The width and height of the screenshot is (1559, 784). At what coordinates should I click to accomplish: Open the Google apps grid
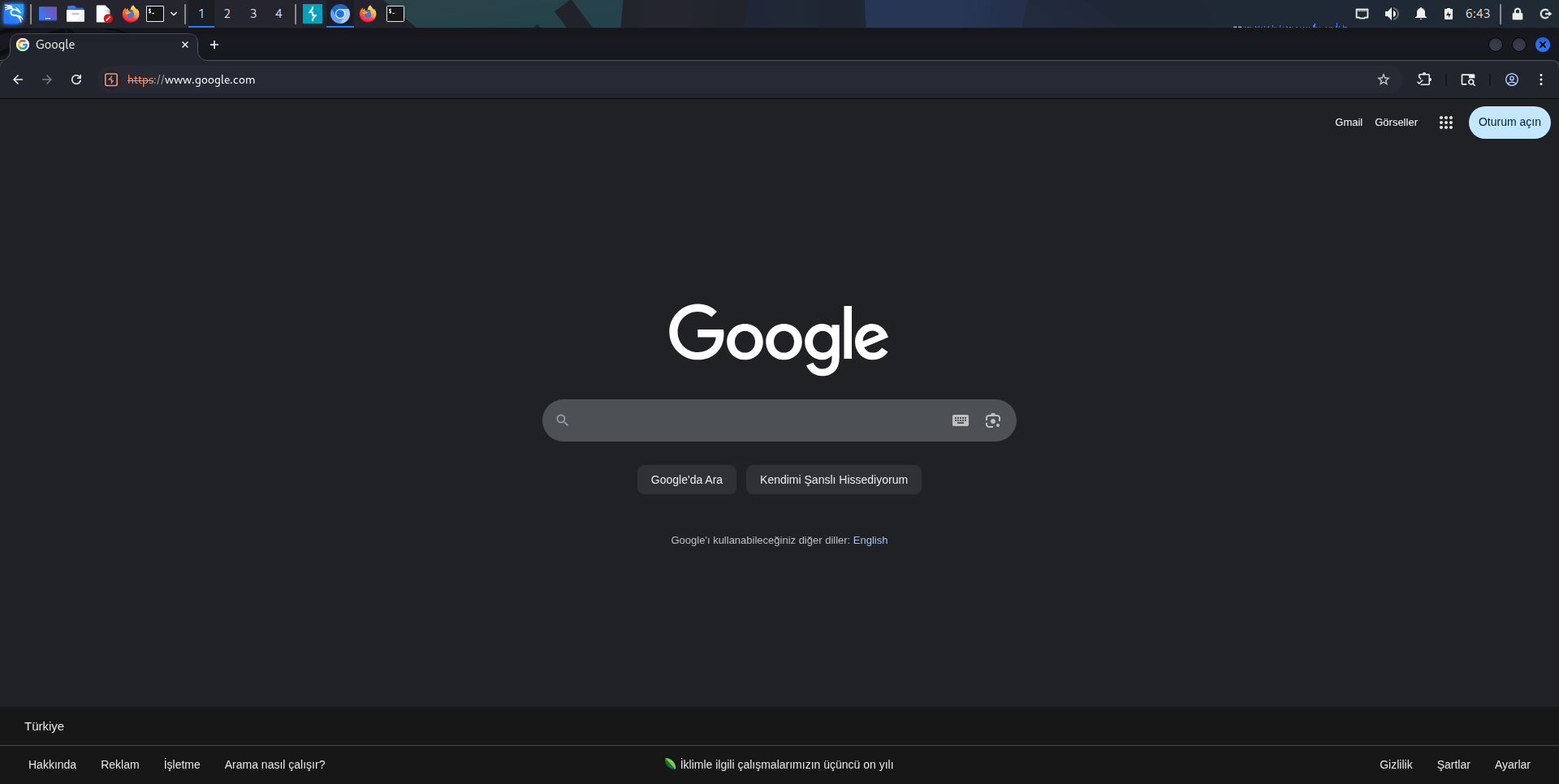pyautogui.click(x=1446, y=123)
